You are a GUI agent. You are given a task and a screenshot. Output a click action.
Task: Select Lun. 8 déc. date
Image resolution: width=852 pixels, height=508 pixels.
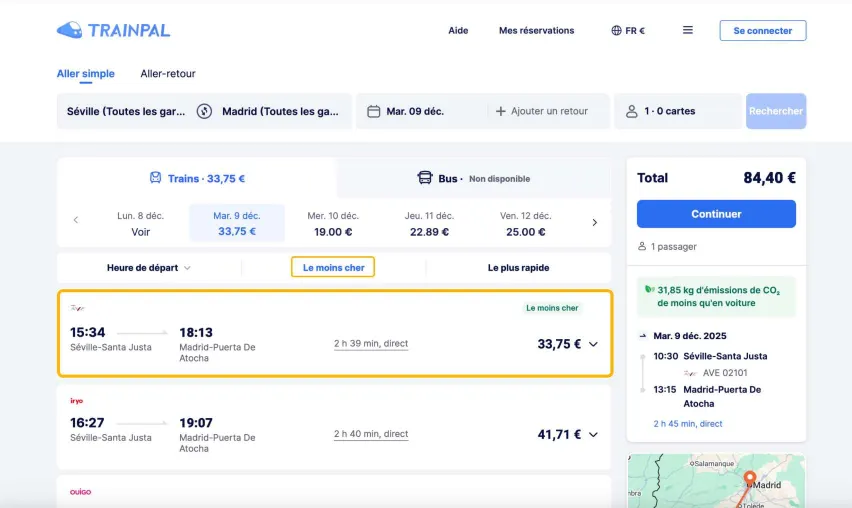pyautogui.click(x=141, y=223)
